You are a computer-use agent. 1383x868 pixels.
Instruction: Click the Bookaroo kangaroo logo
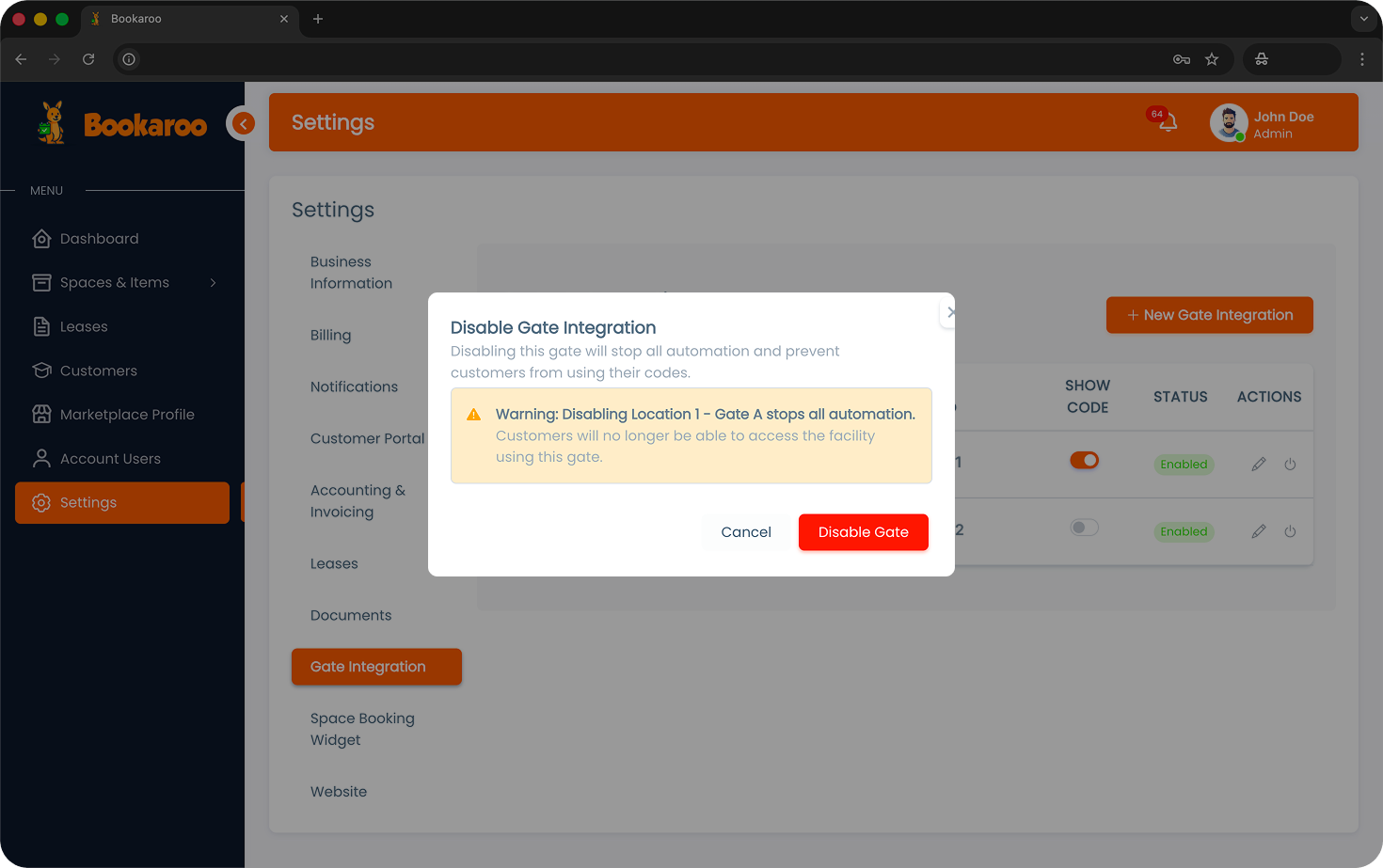point(52,123)
